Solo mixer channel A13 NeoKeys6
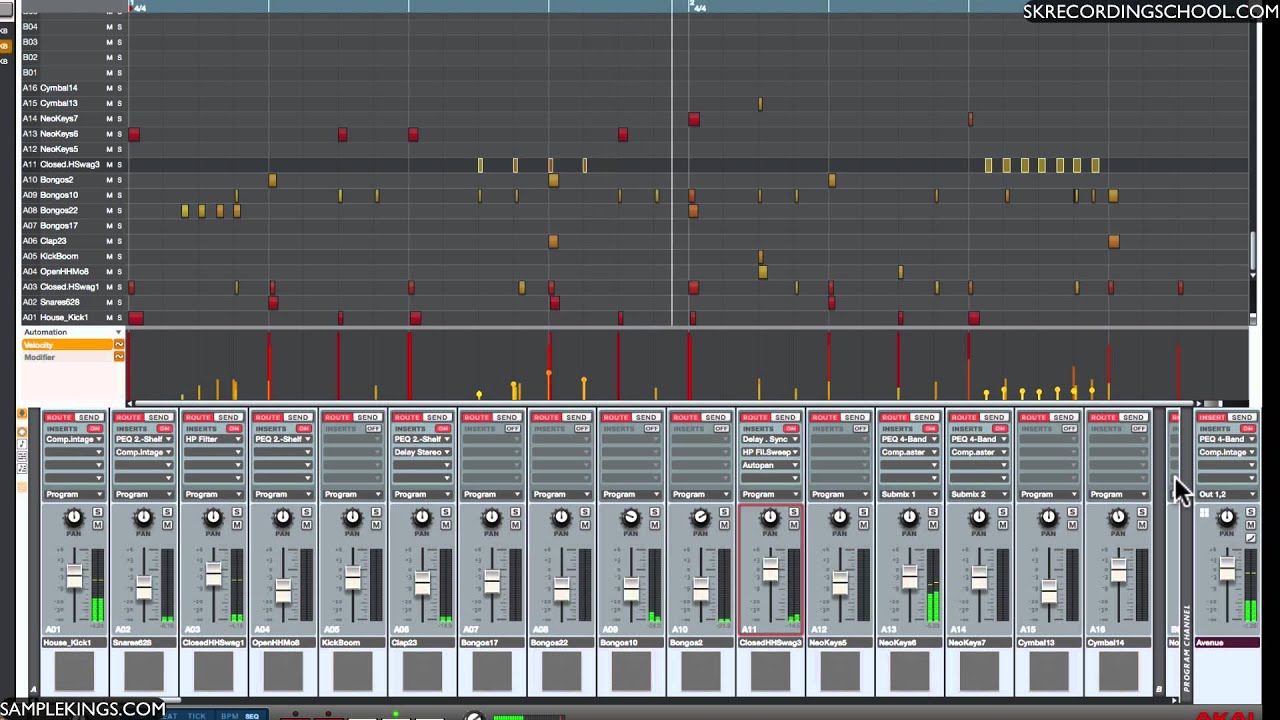Viewport: 1280px width, 720px height. (933, 512)
